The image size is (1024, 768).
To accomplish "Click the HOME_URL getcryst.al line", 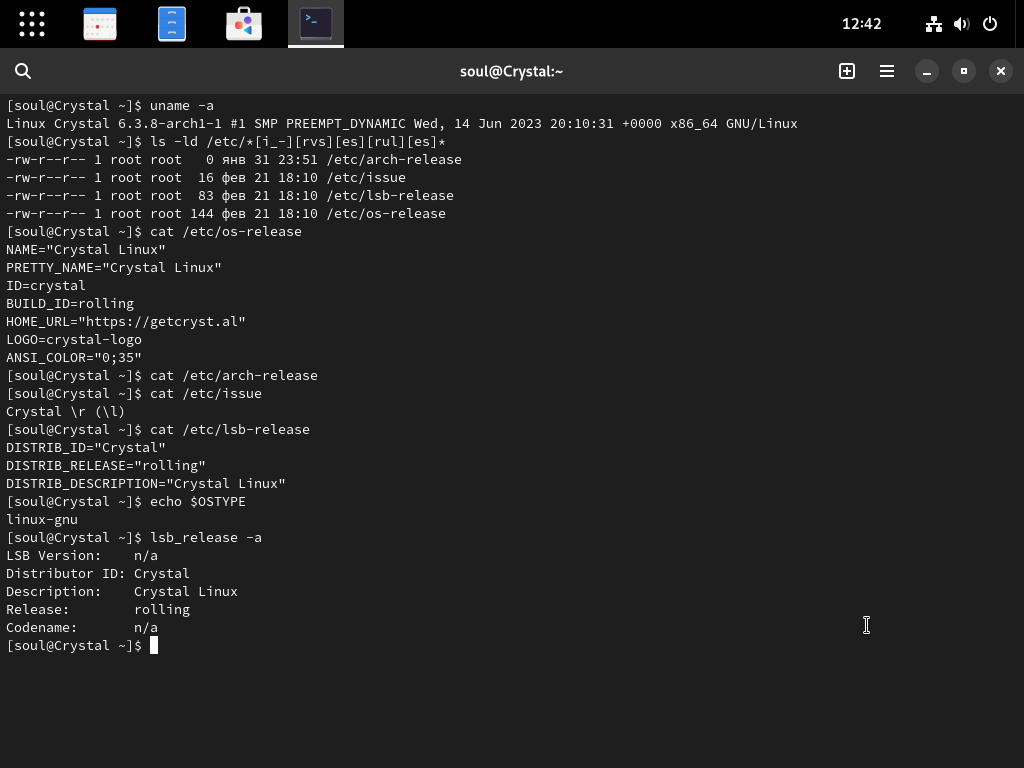I will 125,321.
